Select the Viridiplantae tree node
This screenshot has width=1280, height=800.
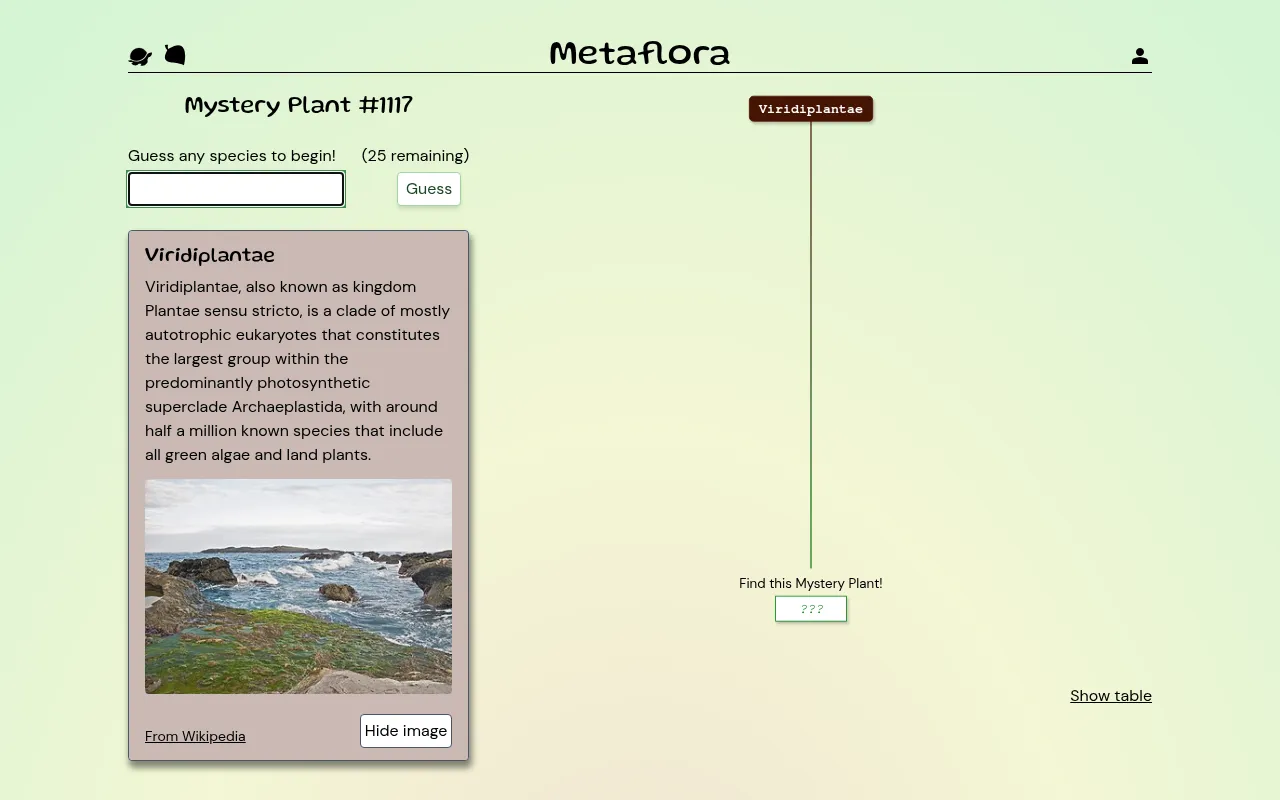pos(811,109)
